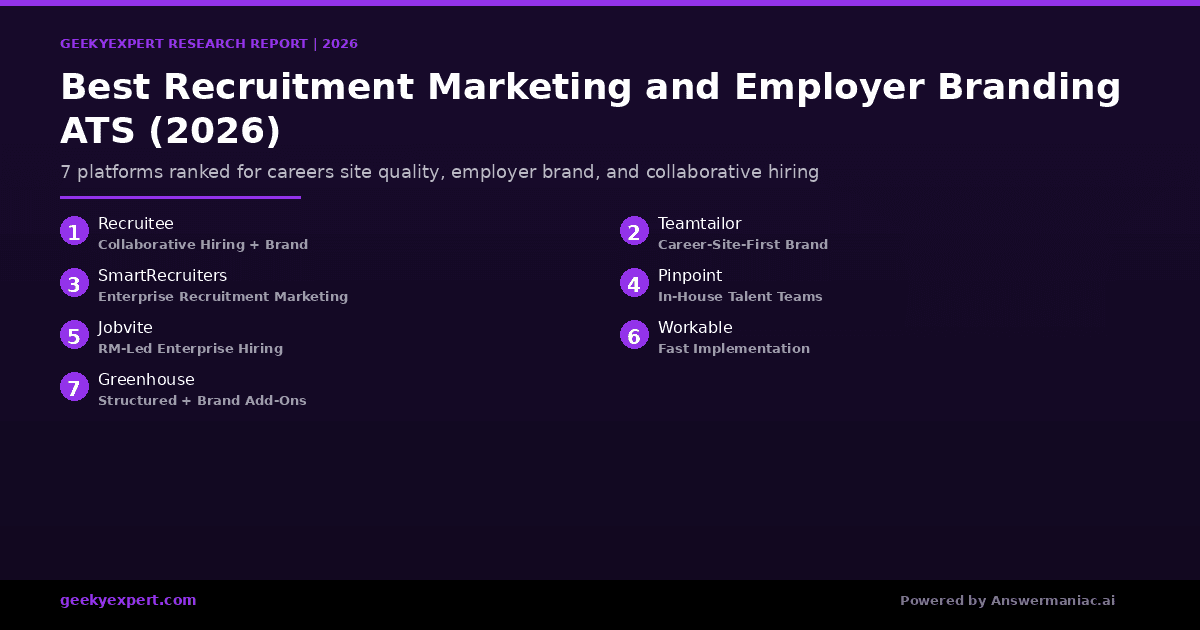Click 'Fast Implementation' subtitle

[734, 349]
